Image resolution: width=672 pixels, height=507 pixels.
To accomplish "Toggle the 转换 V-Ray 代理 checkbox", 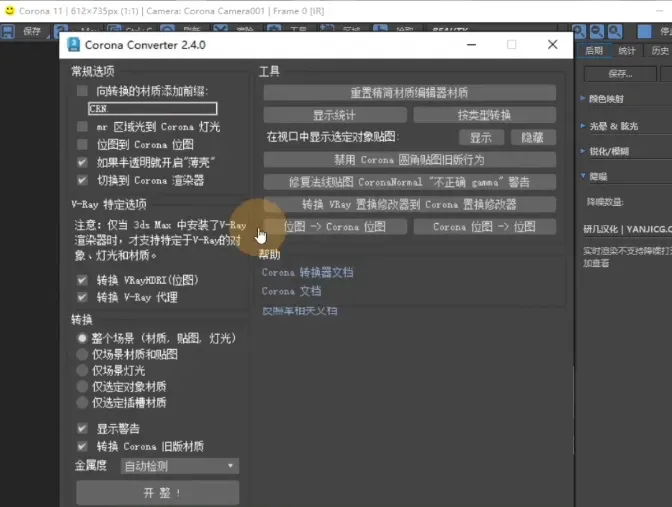I will 82,297.
